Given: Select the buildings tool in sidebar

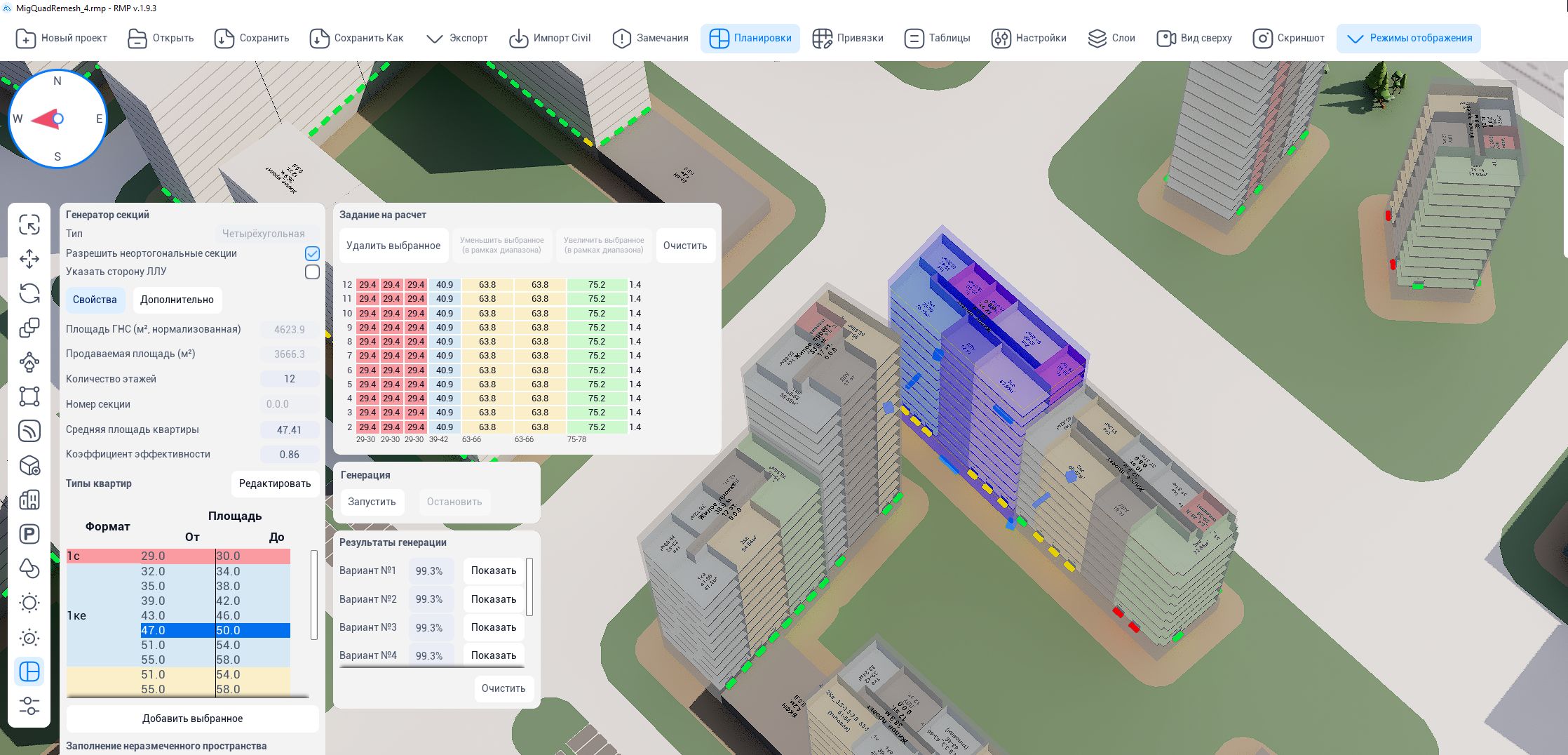Looking at the screenshot, I should pos(29,500).
